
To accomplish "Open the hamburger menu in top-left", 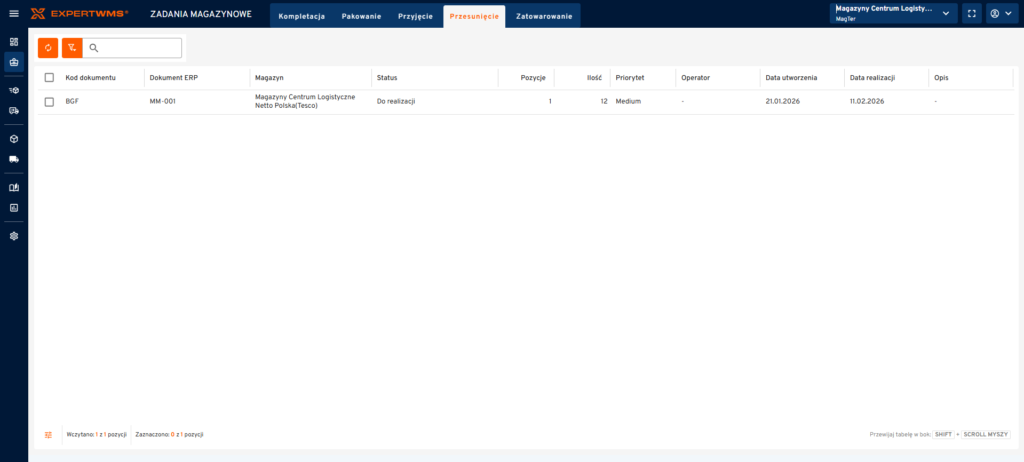I will (x=14, y=14).
